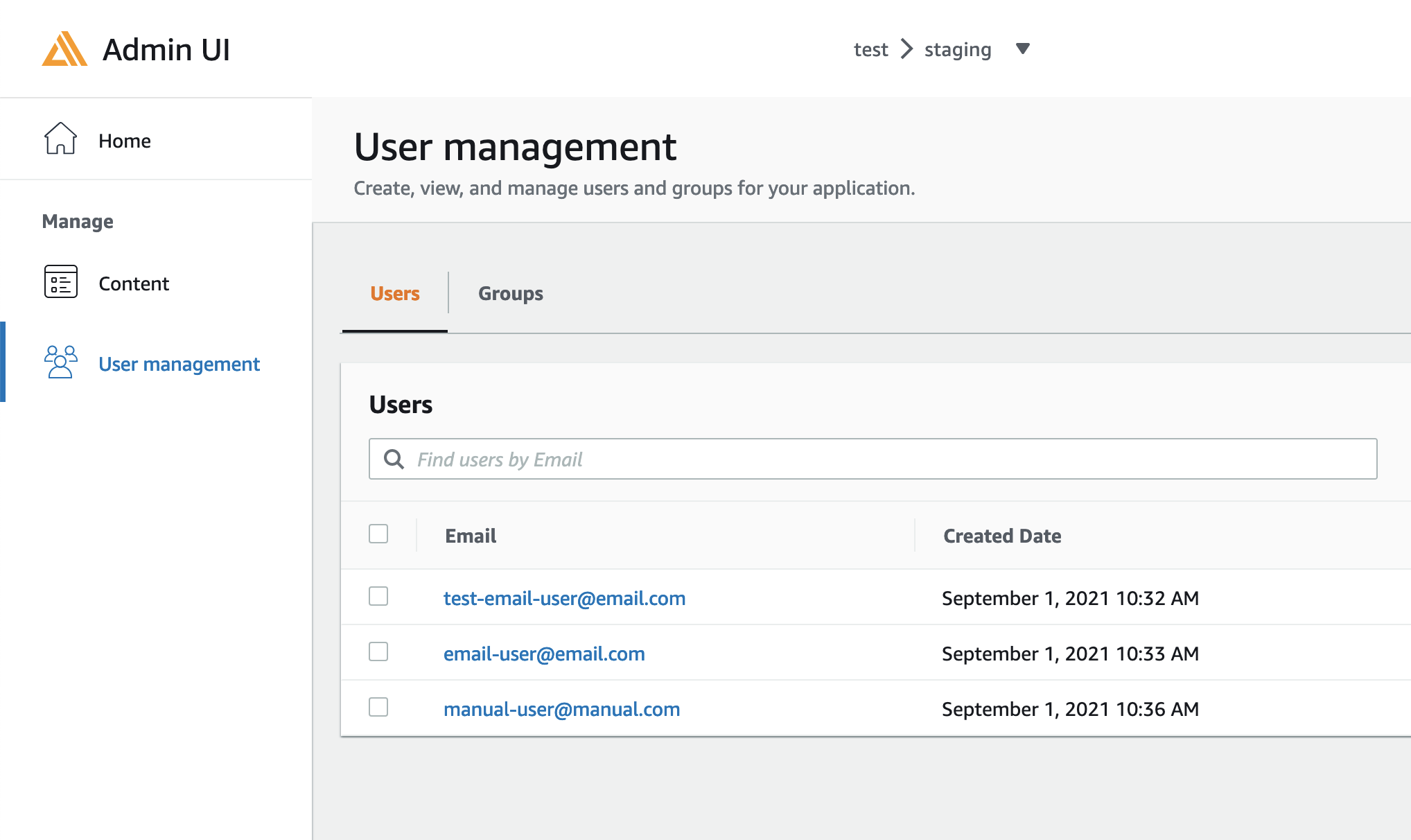
Task: Click inside the Find users by Email field
Action: tap(693, 459)
